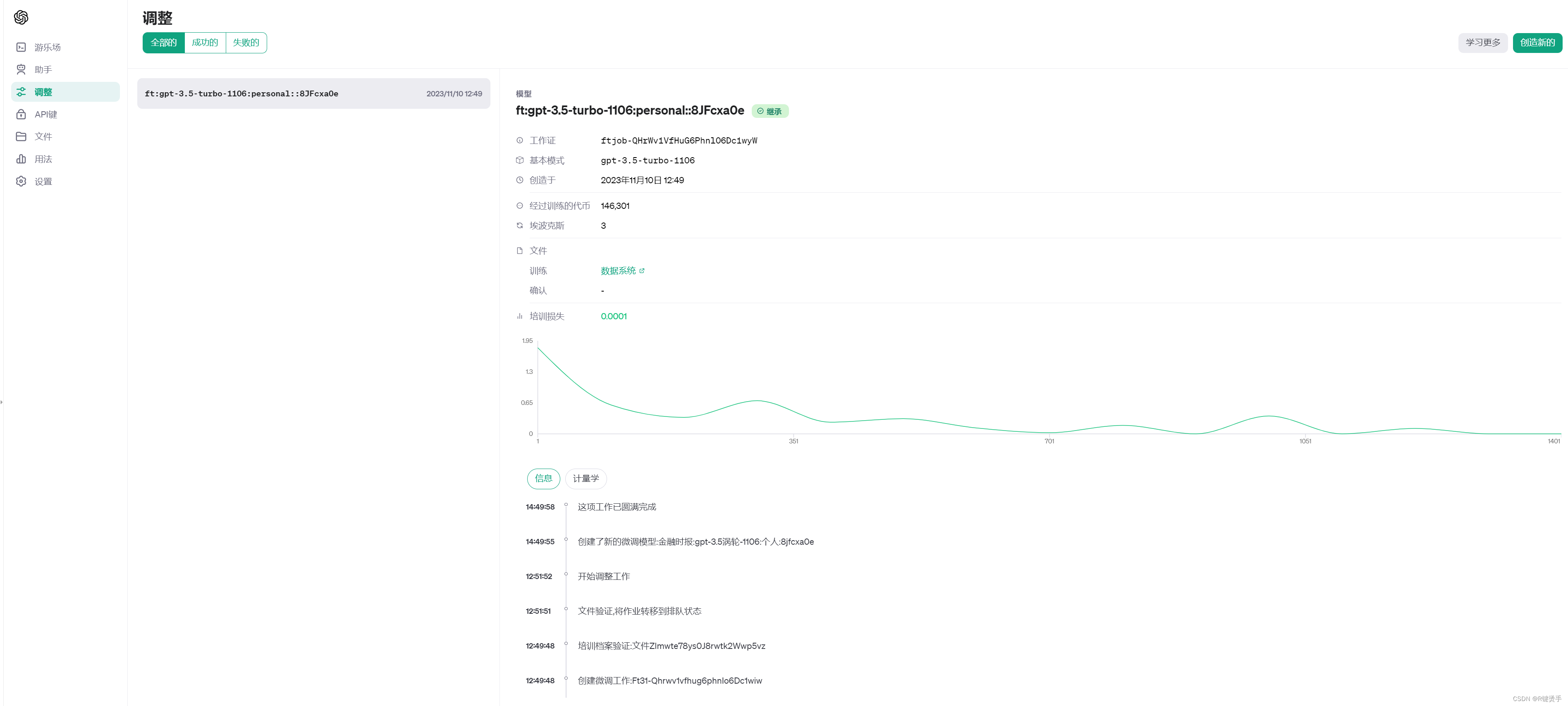The width and height of the screenshot is (1568, 706).
Task: Click the 培训损失 bar chart icon
Action: (520, 316)
